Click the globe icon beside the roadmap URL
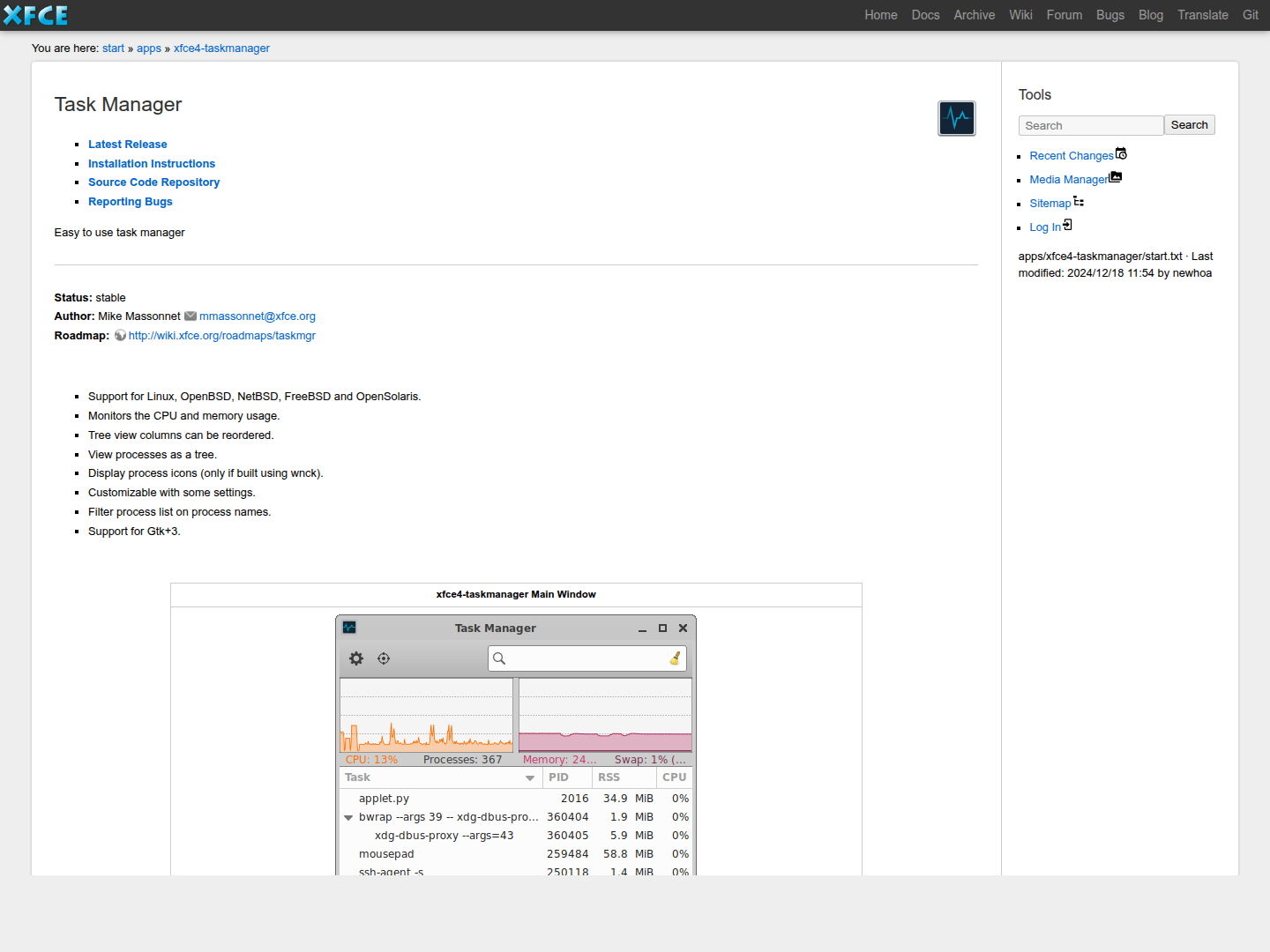The image size is (1270, 952). (120, 336)
